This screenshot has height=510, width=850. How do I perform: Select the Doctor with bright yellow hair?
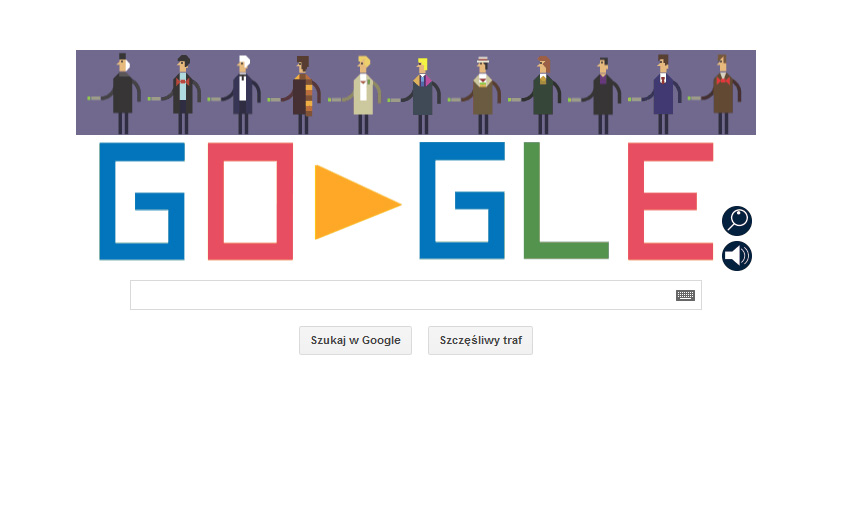click(x=422, y=95)
